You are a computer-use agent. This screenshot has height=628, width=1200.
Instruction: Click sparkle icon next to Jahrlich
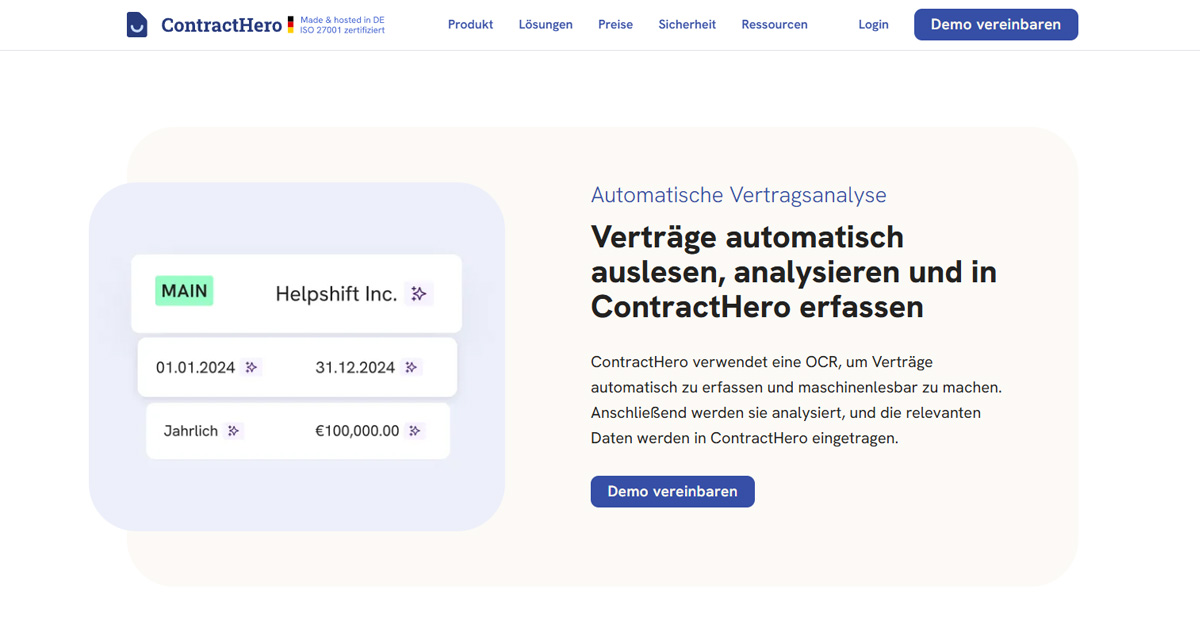[x=234, y=431]
